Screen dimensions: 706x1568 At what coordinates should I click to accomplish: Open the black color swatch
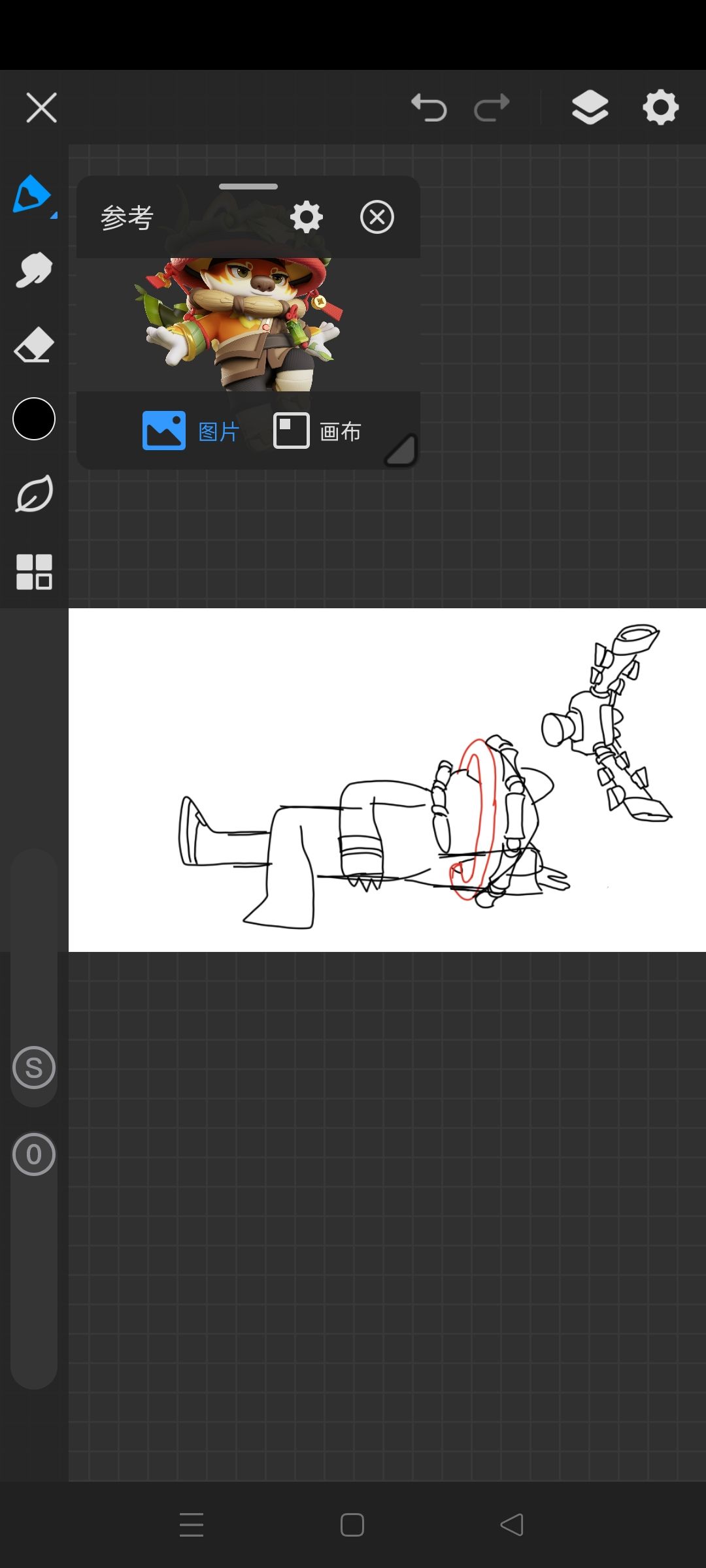pos(34,419)
